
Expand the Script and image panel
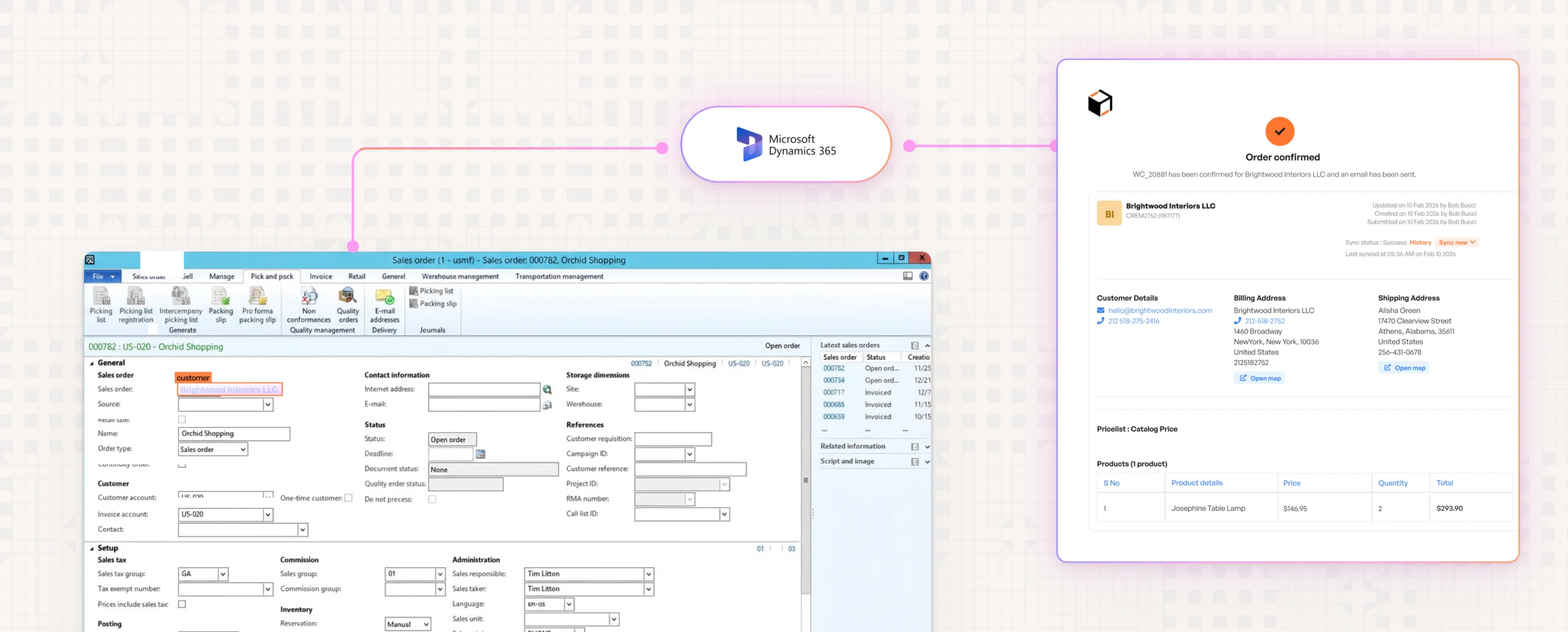(927, 462)
